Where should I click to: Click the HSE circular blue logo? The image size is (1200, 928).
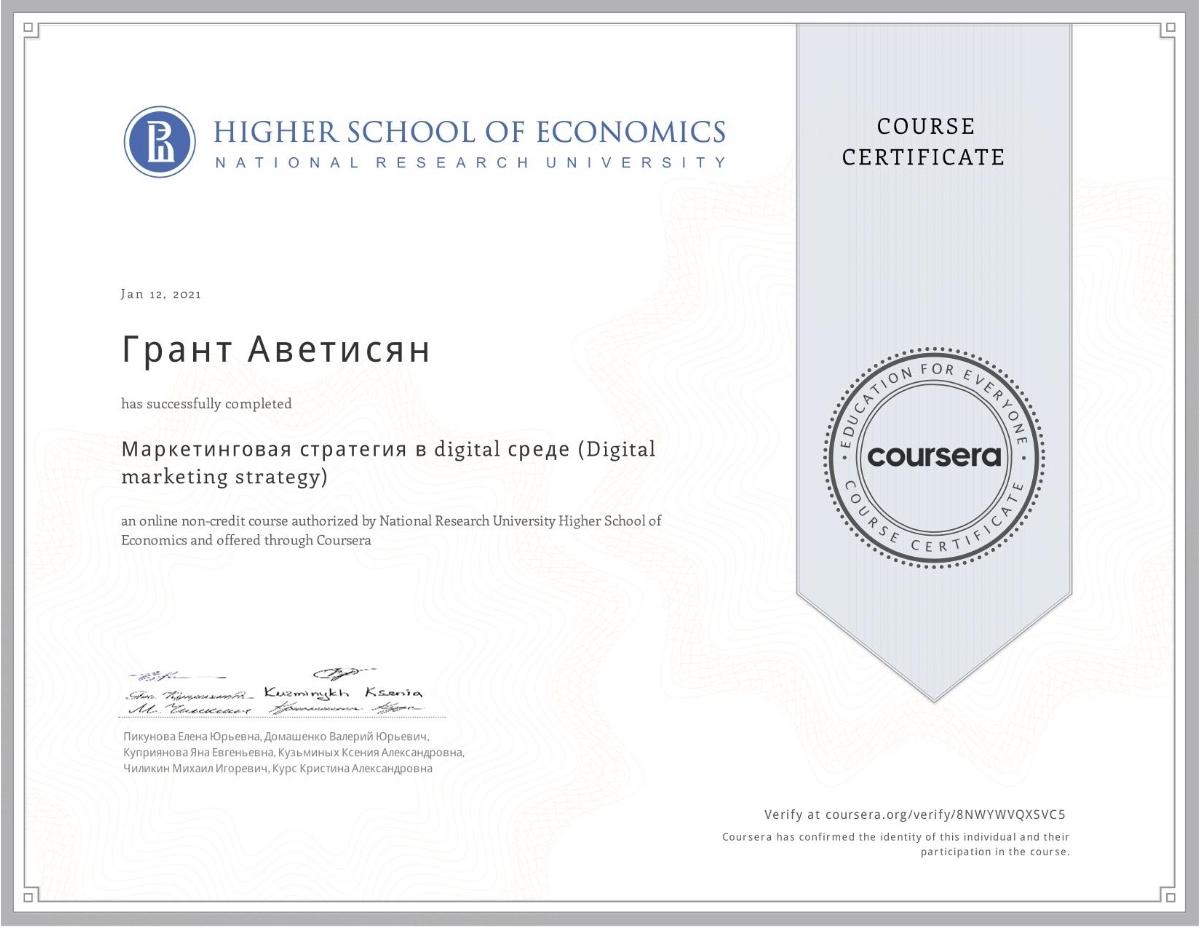160,142
